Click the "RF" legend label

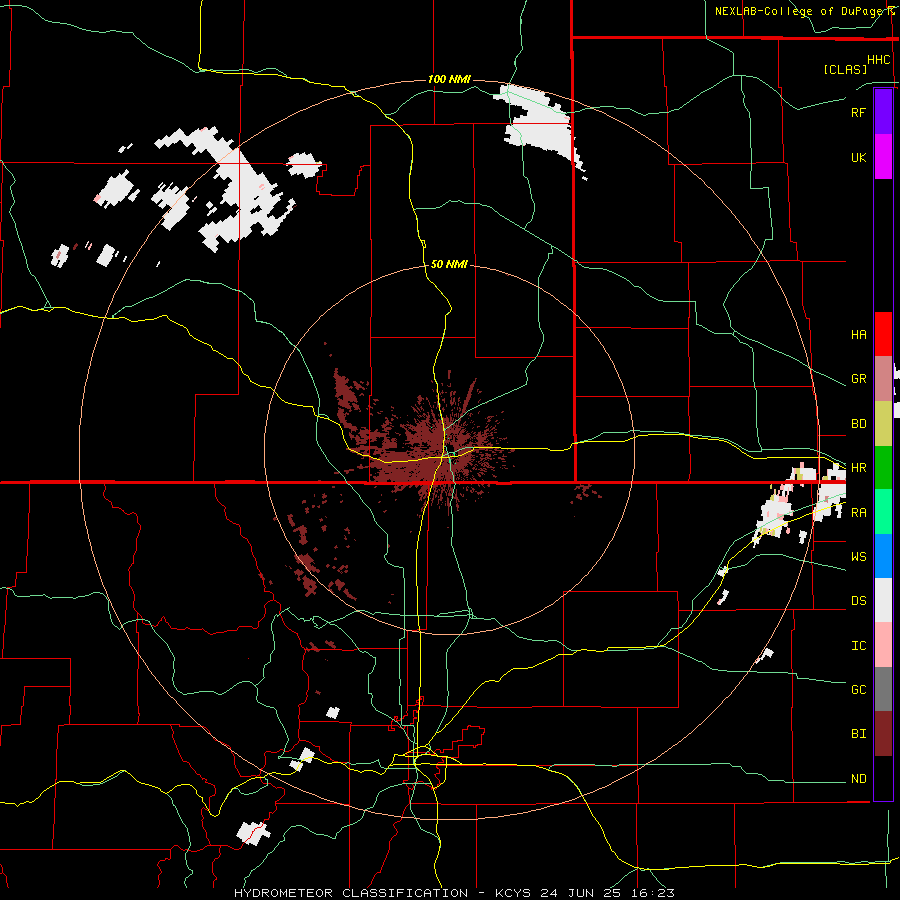point(858,112)
